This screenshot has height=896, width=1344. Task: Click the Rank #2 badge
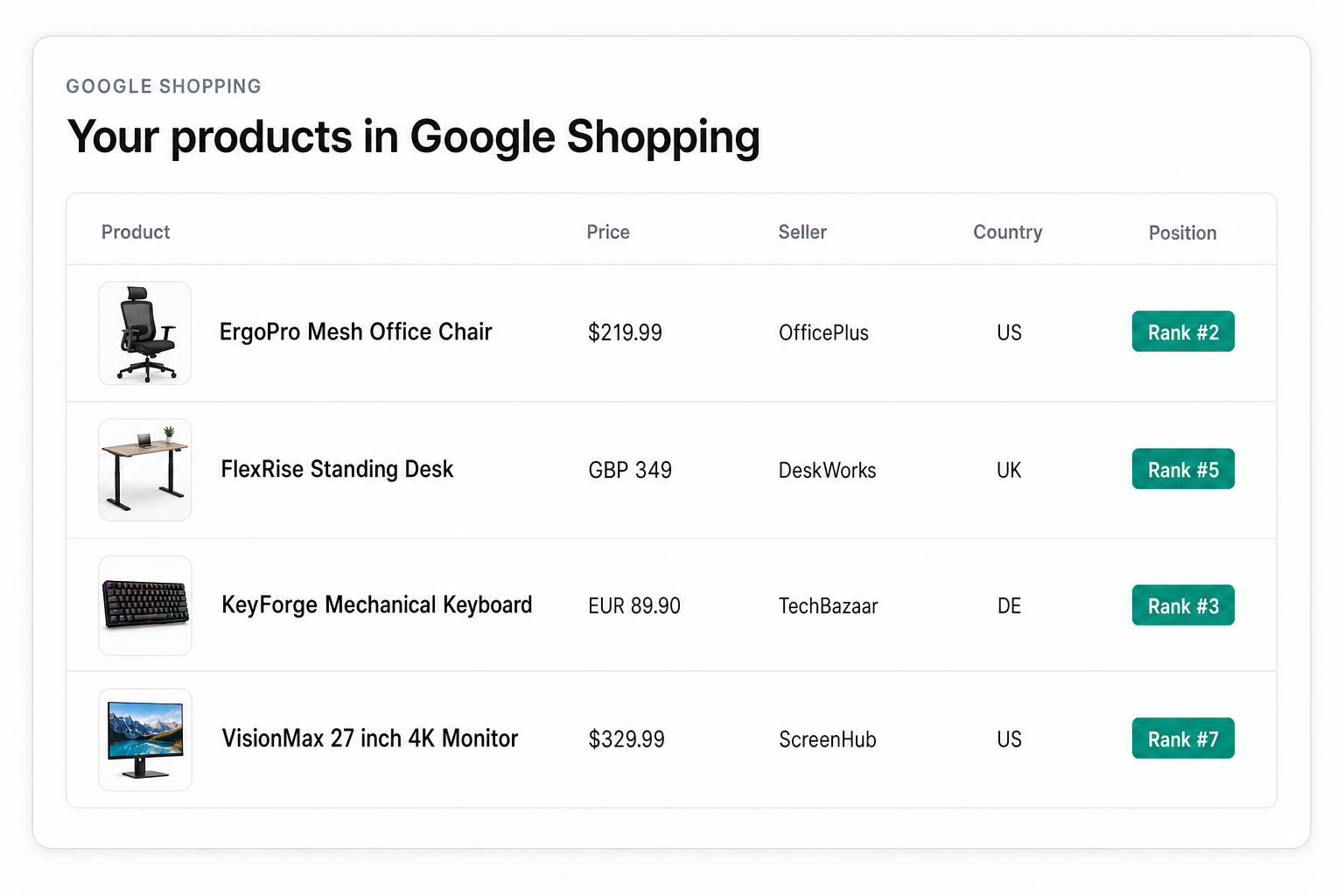click(1183, 332)
